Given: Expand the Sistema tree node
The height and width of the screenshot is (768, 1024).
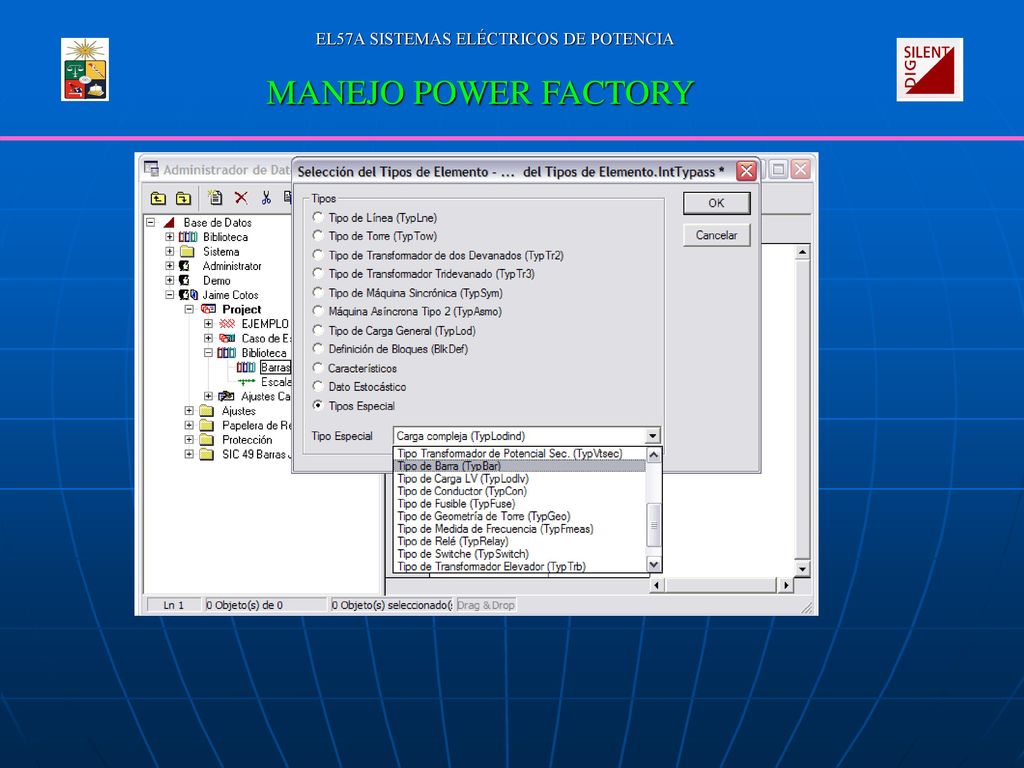Looking at the screenshot, I should [170, 251].
